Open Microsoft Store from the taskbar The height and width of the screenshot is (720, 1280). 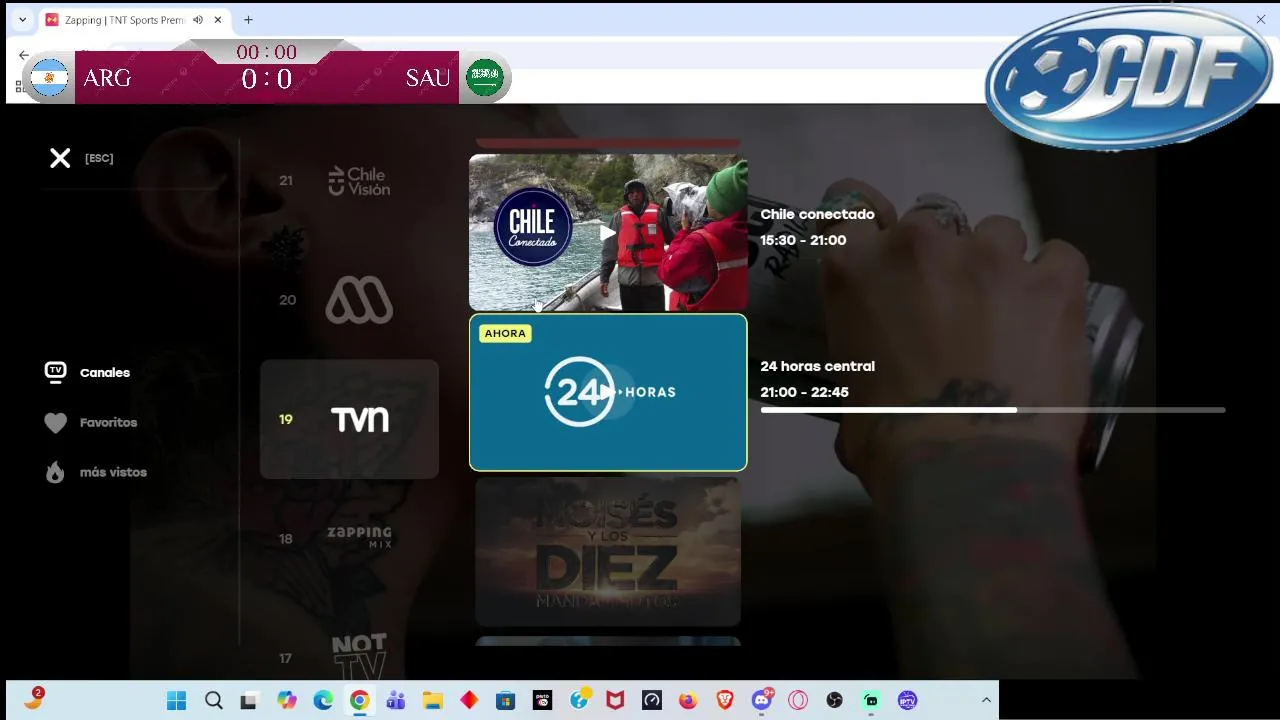coord(505,700)
